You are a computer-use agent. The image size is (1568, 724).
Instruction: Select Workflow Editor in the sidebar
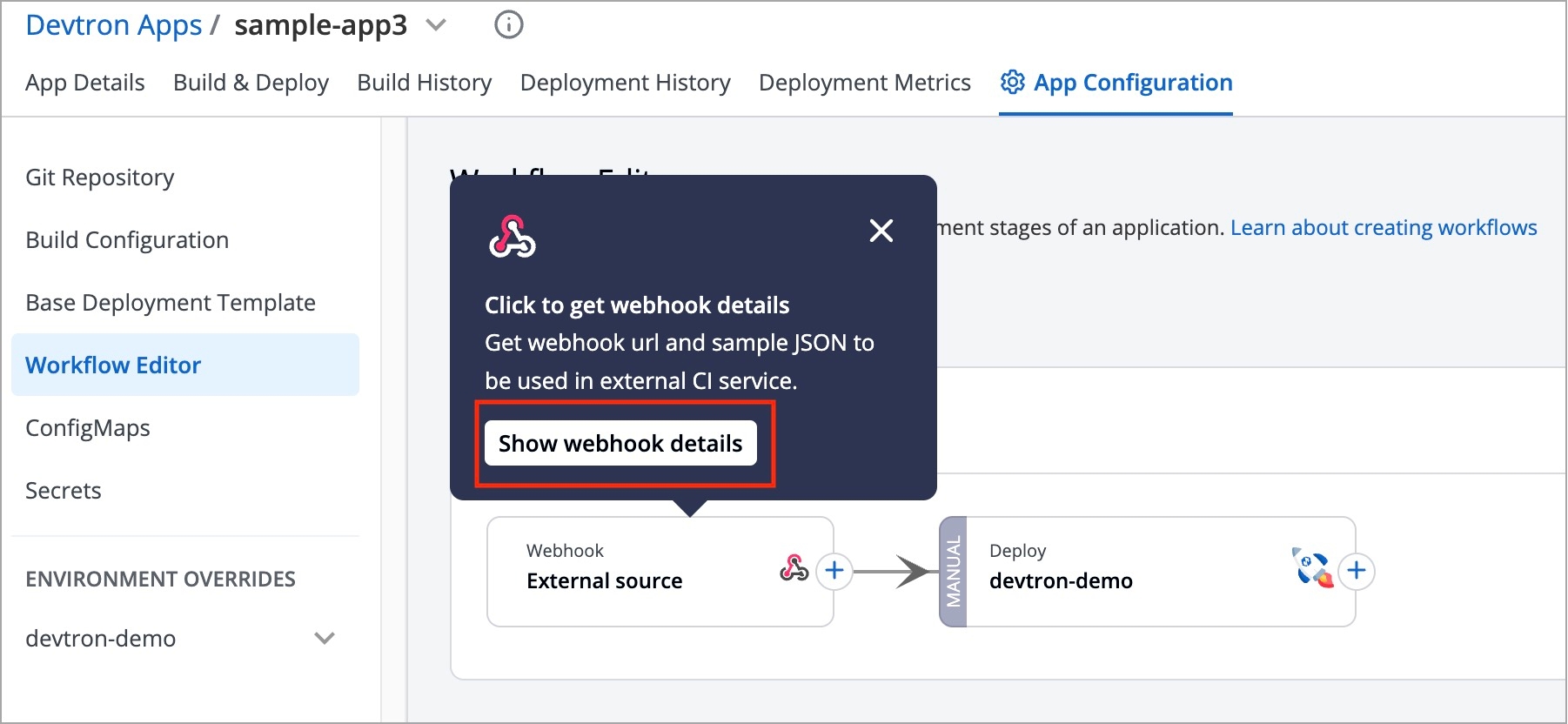pyautogui.click(x=185, y=365)
